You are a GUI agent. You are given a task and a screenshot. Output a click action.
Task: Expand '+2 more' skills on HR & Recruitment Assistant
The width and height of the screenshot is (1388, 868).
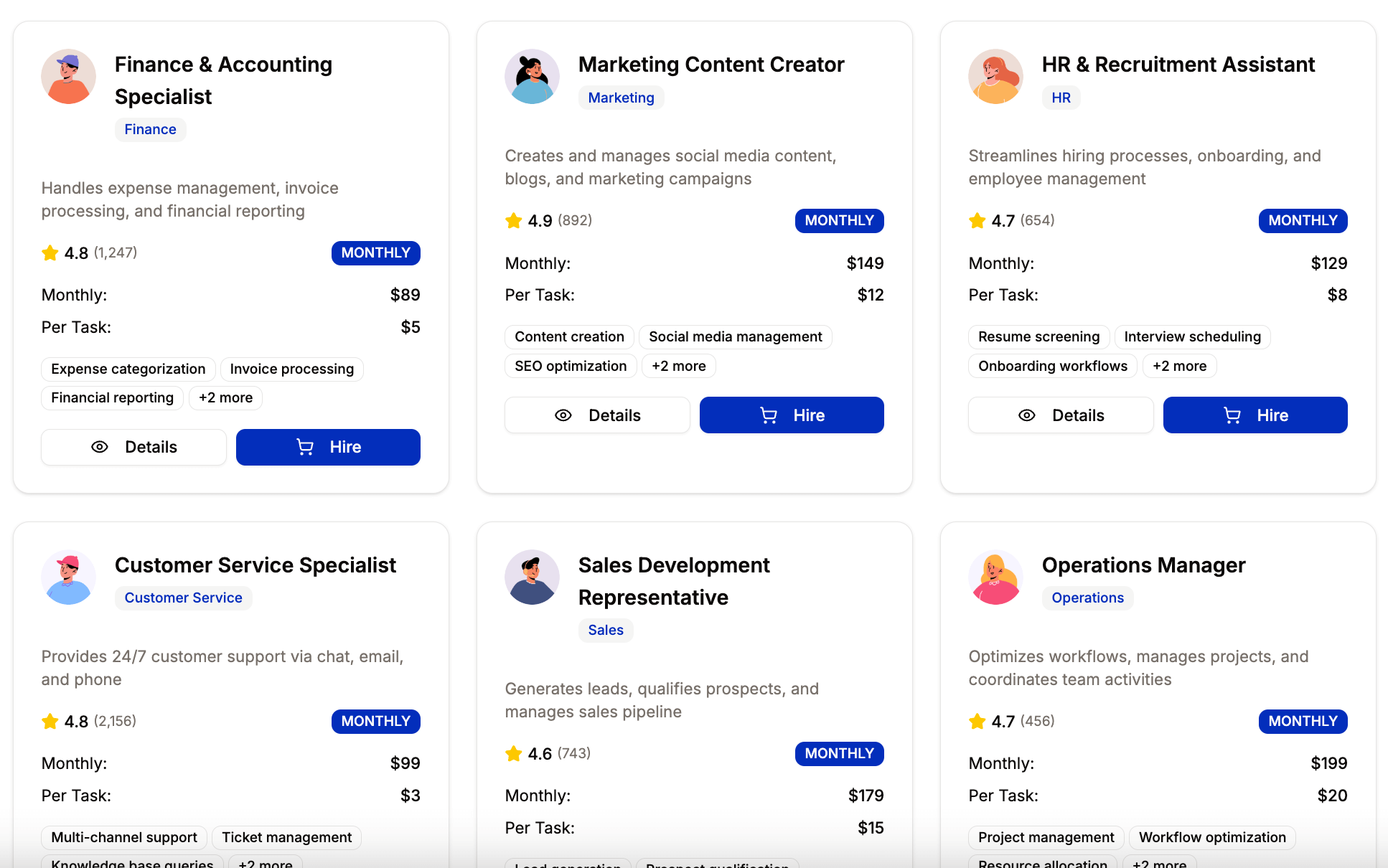pos(1179,366)
